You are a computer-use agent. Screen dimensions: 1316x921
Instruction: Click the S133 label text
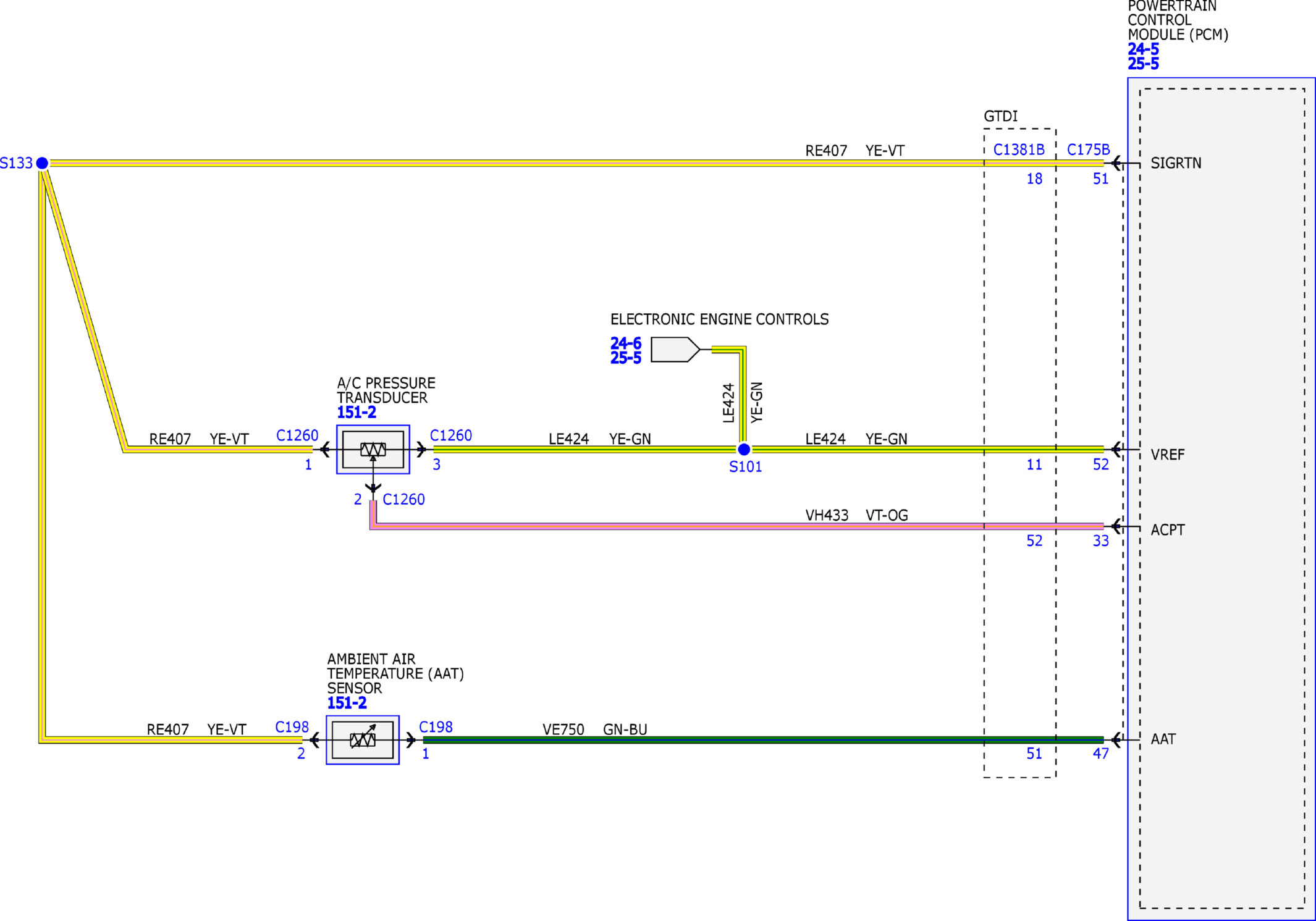coord(16,163)
